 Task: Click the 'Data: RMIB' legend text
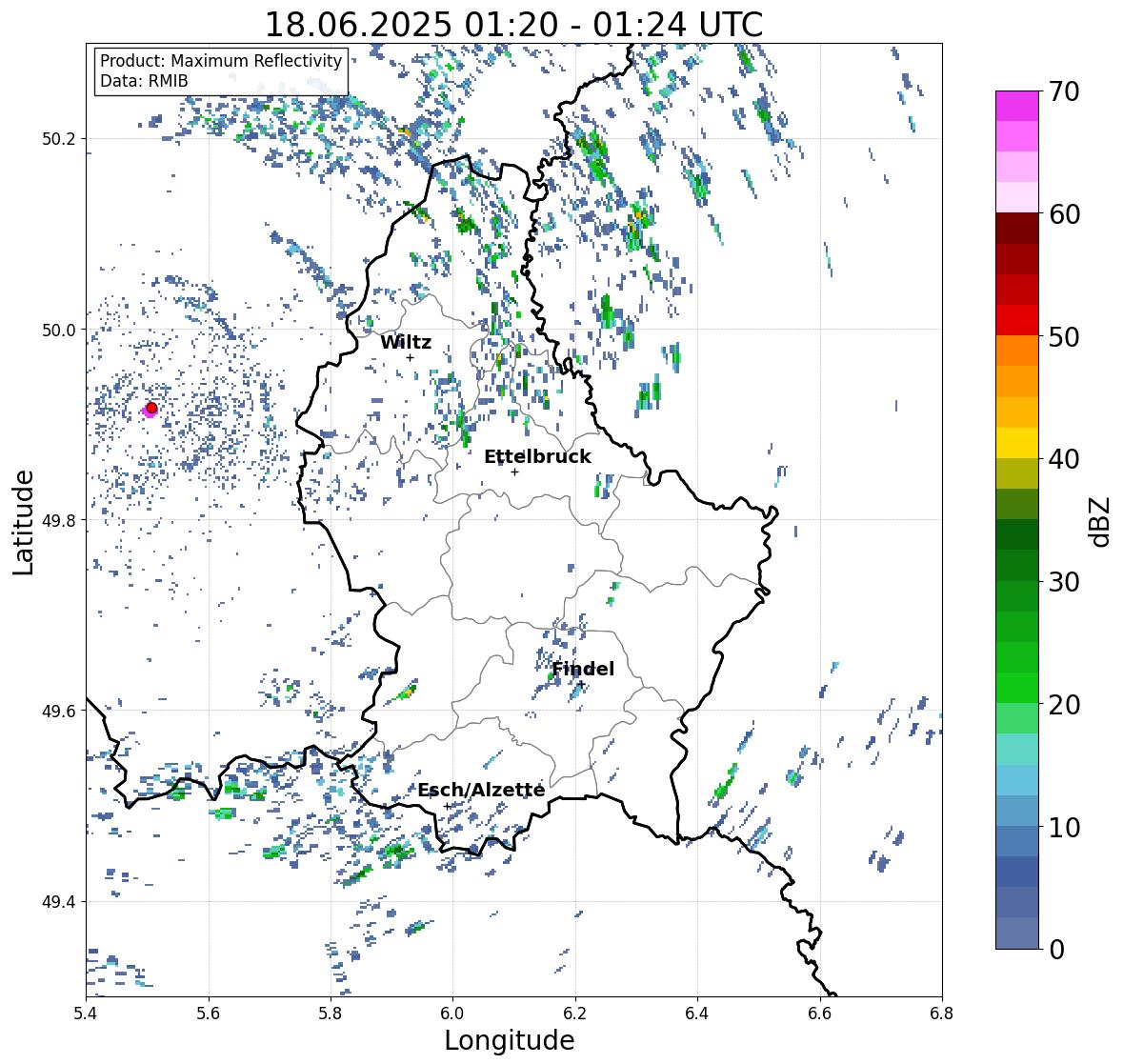coord(144,81)
